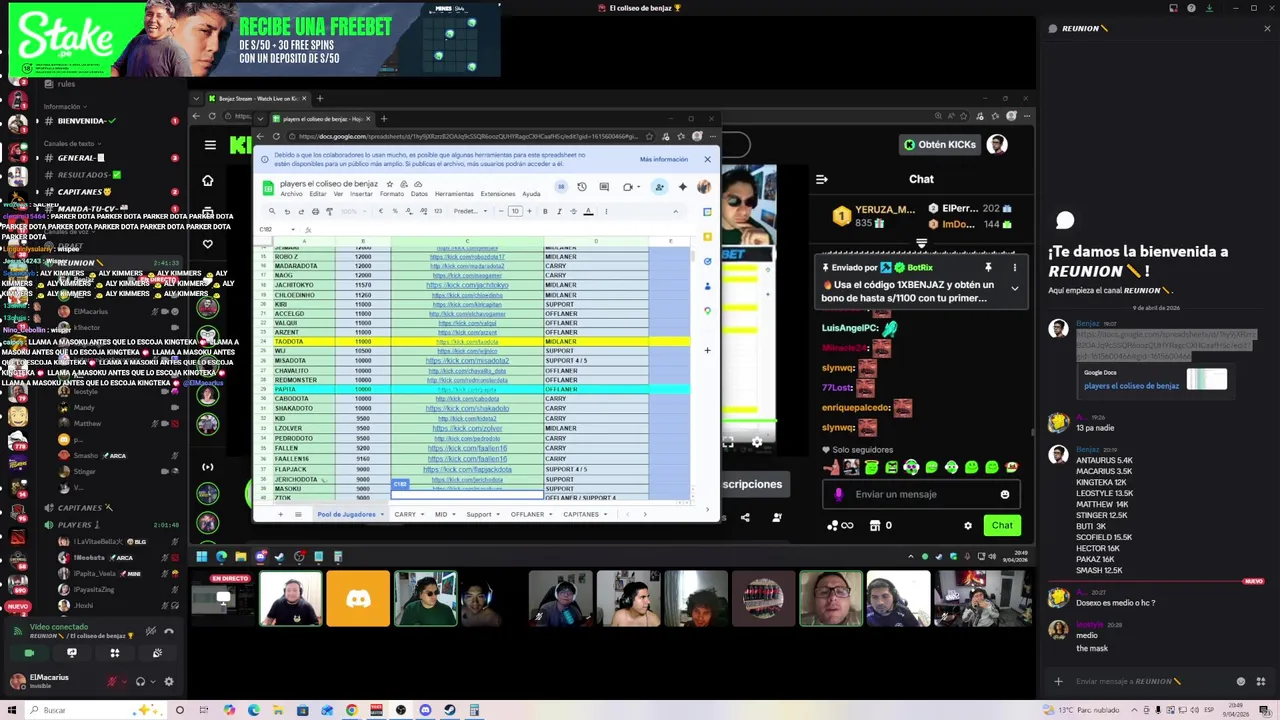Open Formato menu in Google Sheets

coord(392,194)
